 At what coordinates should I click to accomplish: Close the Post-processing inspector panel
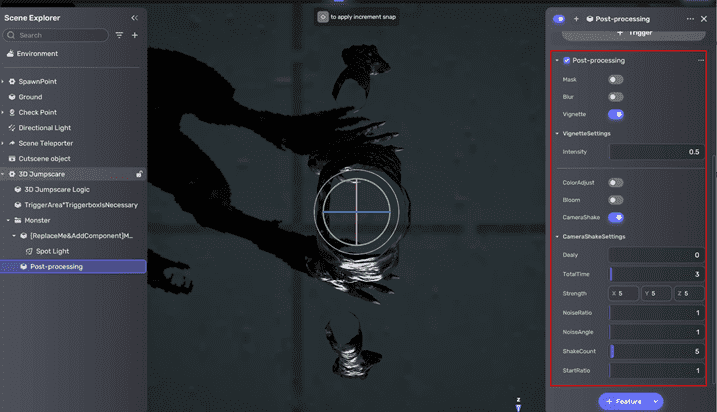[x=704, y=19]
